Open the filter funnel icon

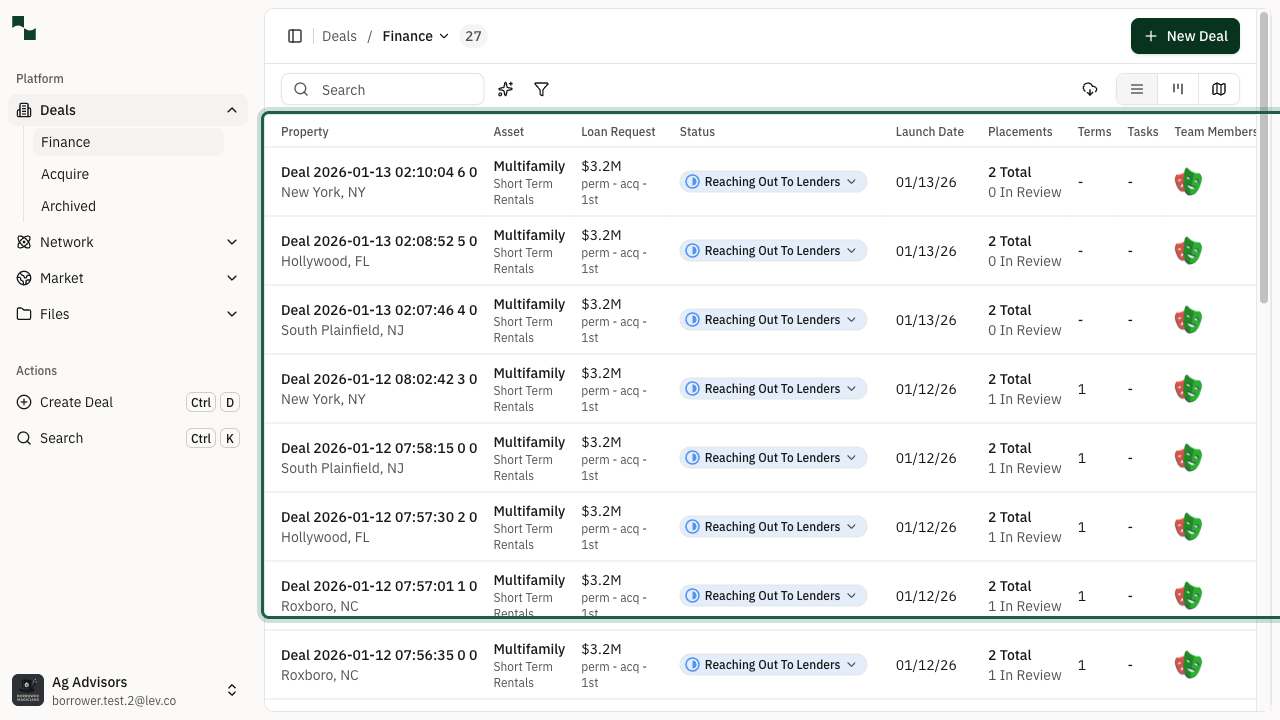541,89
